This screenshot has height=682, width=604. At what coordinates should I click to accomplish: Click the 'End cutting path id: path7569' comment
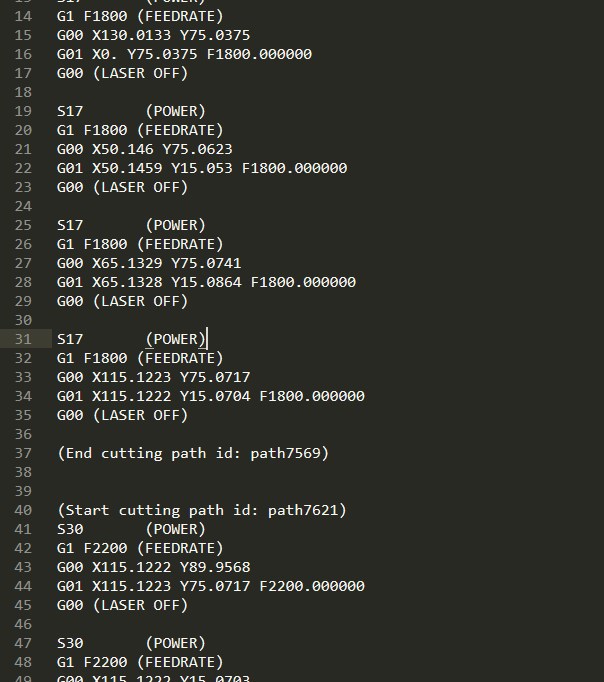193,453
